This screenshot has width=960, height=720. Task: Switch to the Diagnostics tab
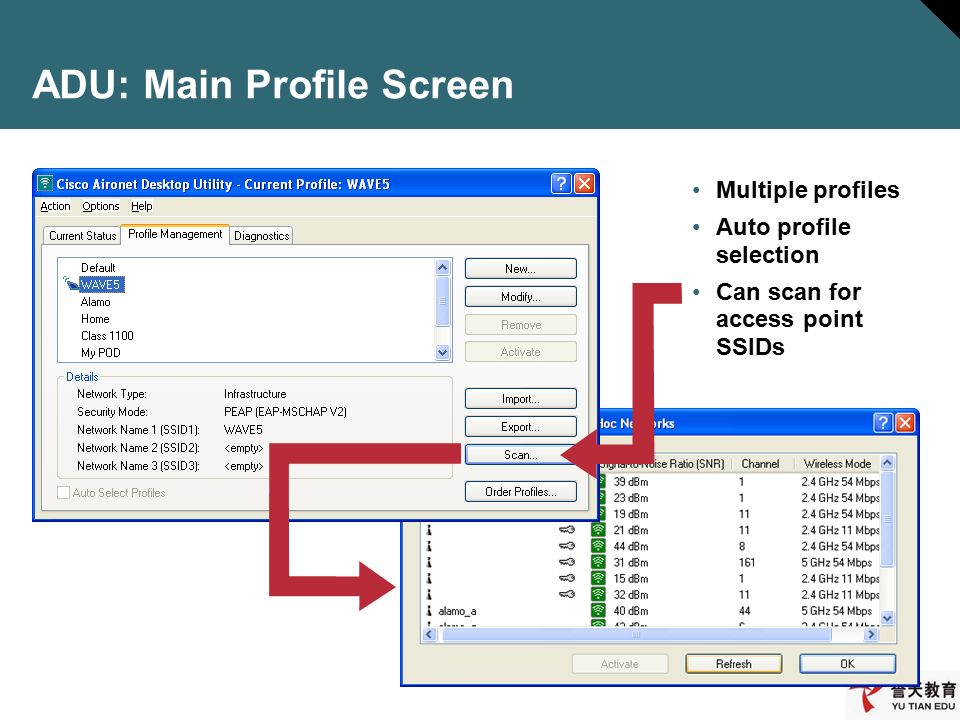[x=261, y=236]
